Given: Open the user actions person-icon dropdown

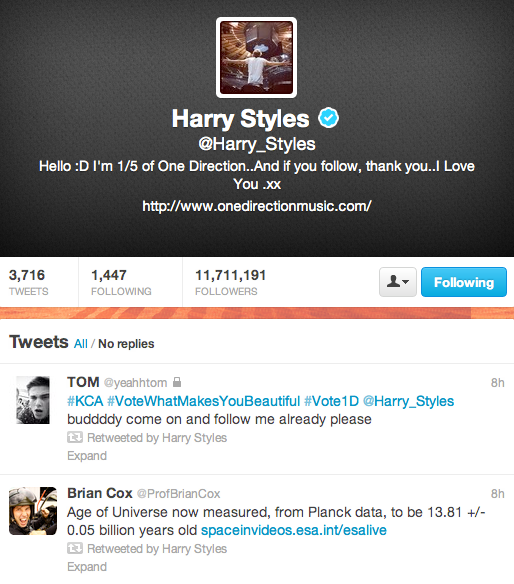Looking at the screenshot, I should 398,282.
